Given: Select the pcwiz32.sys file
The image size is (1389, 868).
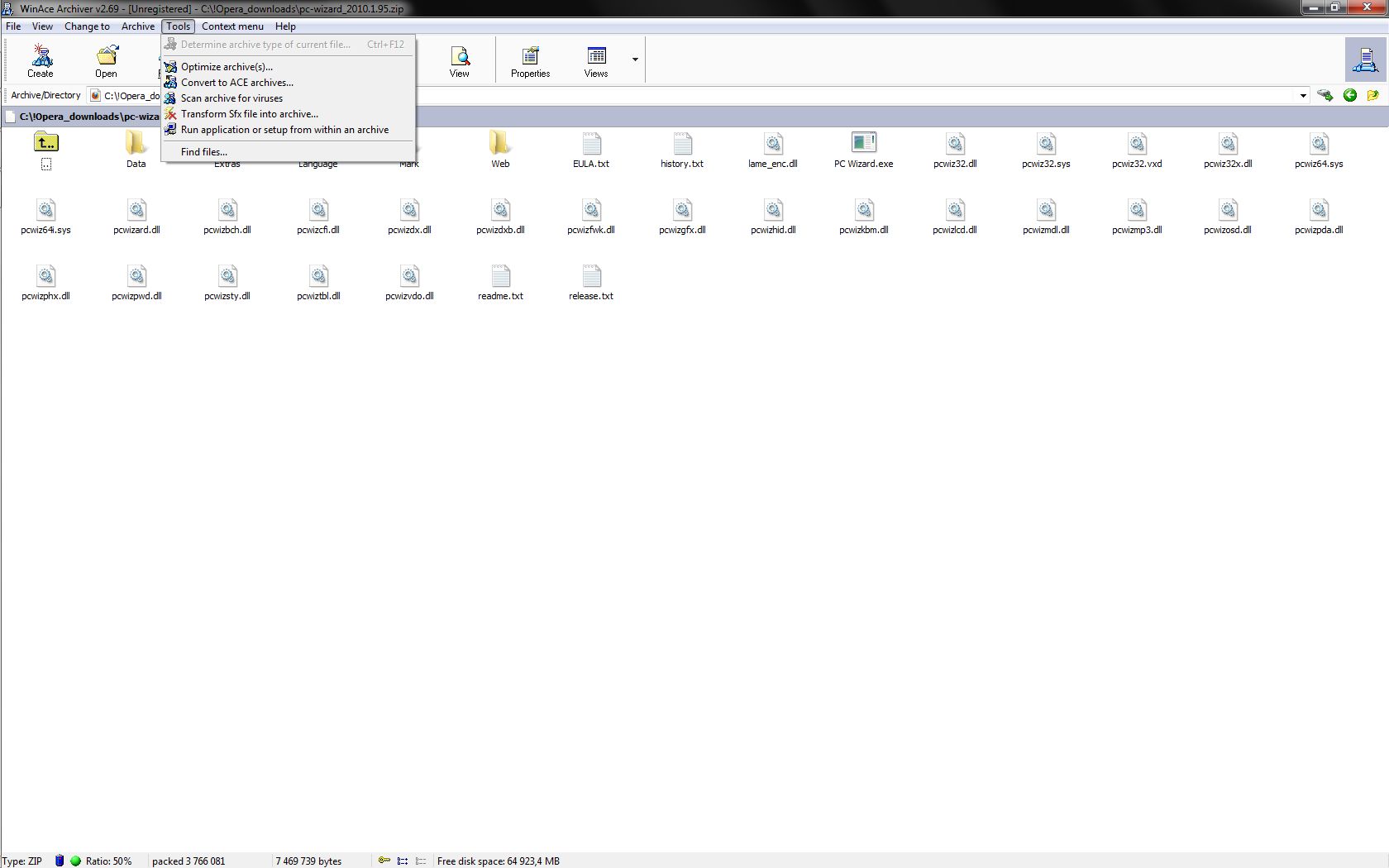Looking at the screenshot, I should coord(1046,150).
